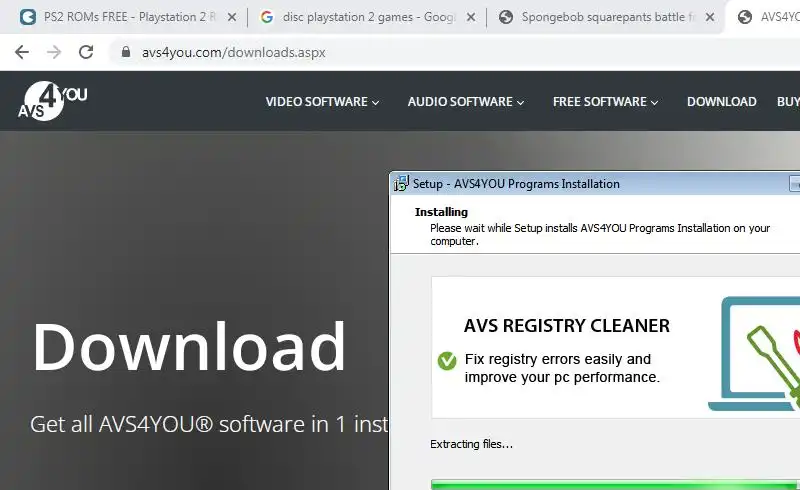
Task: Click the green installation progress bar
Action: [x=615, y=484]
